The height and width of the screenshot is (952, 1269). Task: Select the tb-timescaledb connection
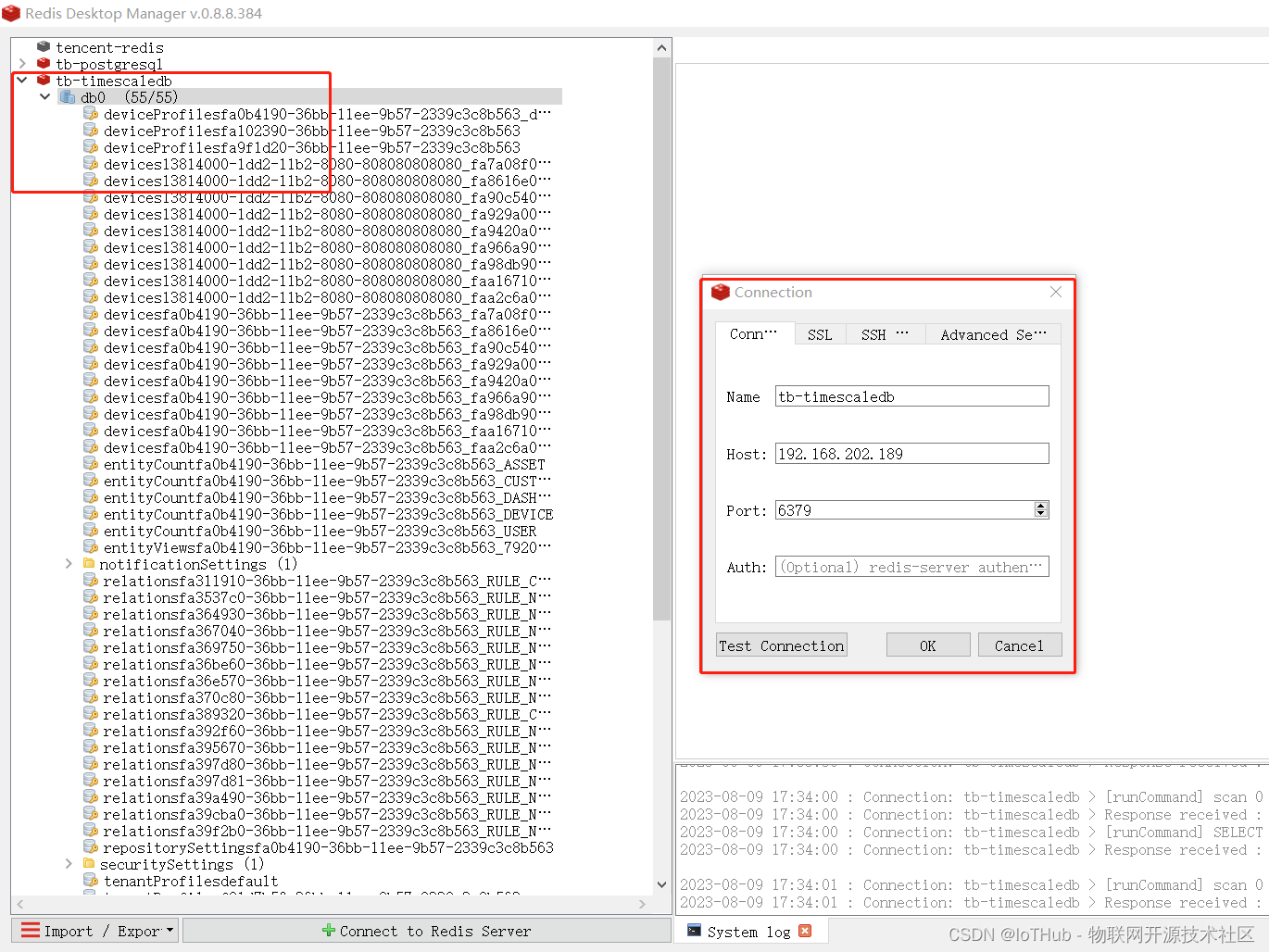pyautogui.click(x=114, y=81)
